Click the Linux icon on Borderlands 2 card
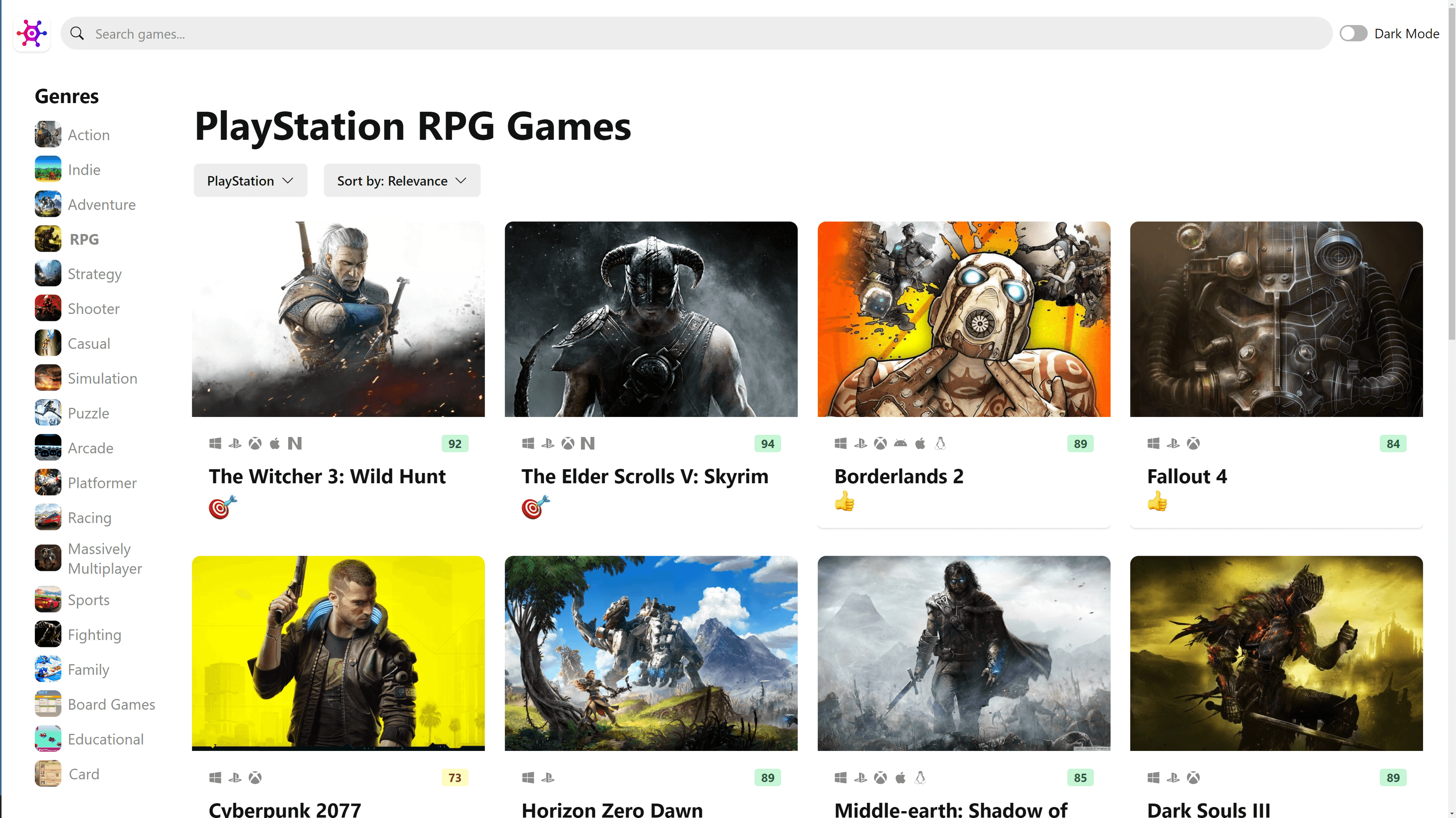1456x818 pixels. (x=940, y=443)
